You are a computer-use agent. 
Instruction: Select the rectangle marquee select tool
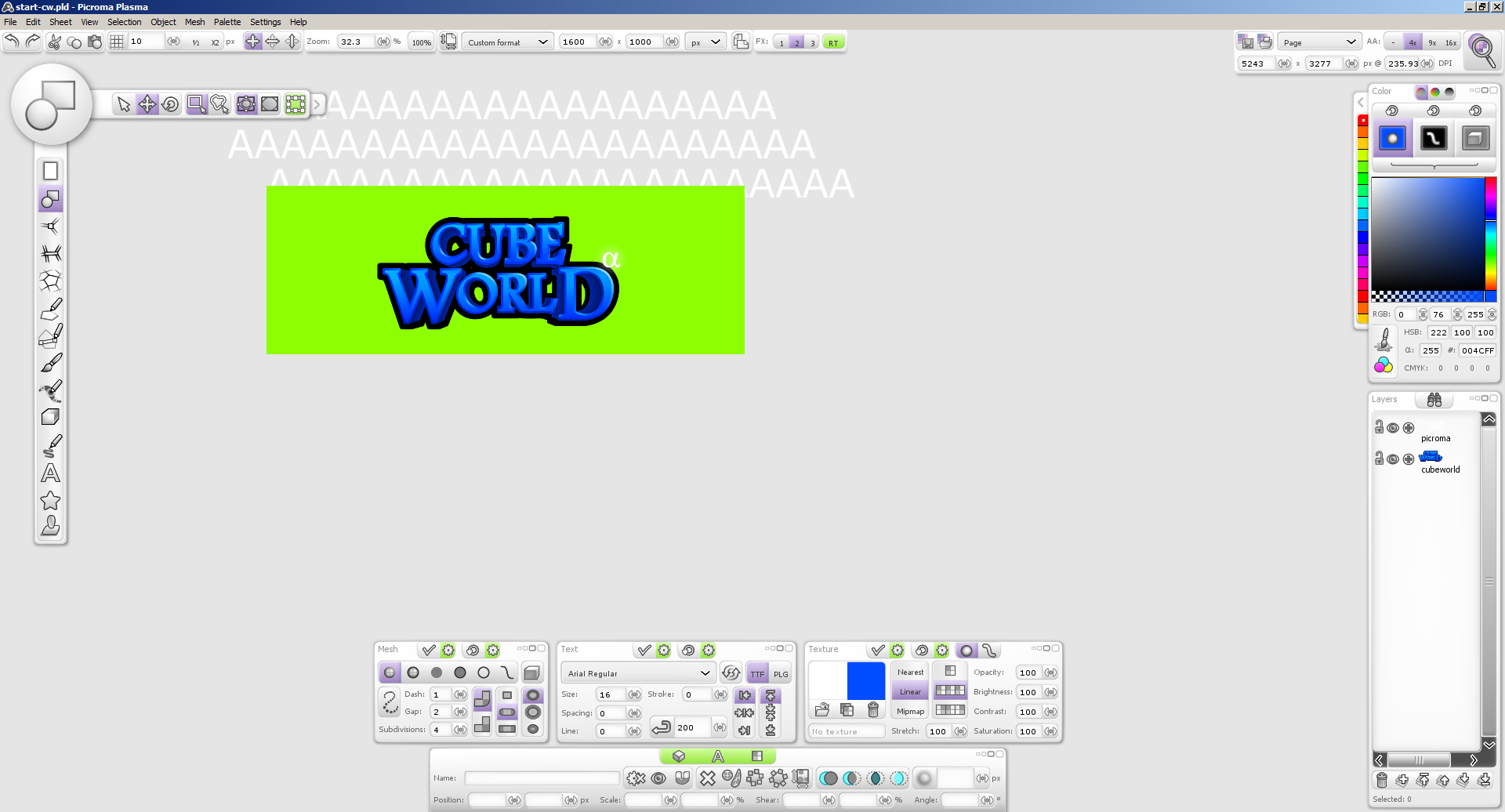point(197,104)
